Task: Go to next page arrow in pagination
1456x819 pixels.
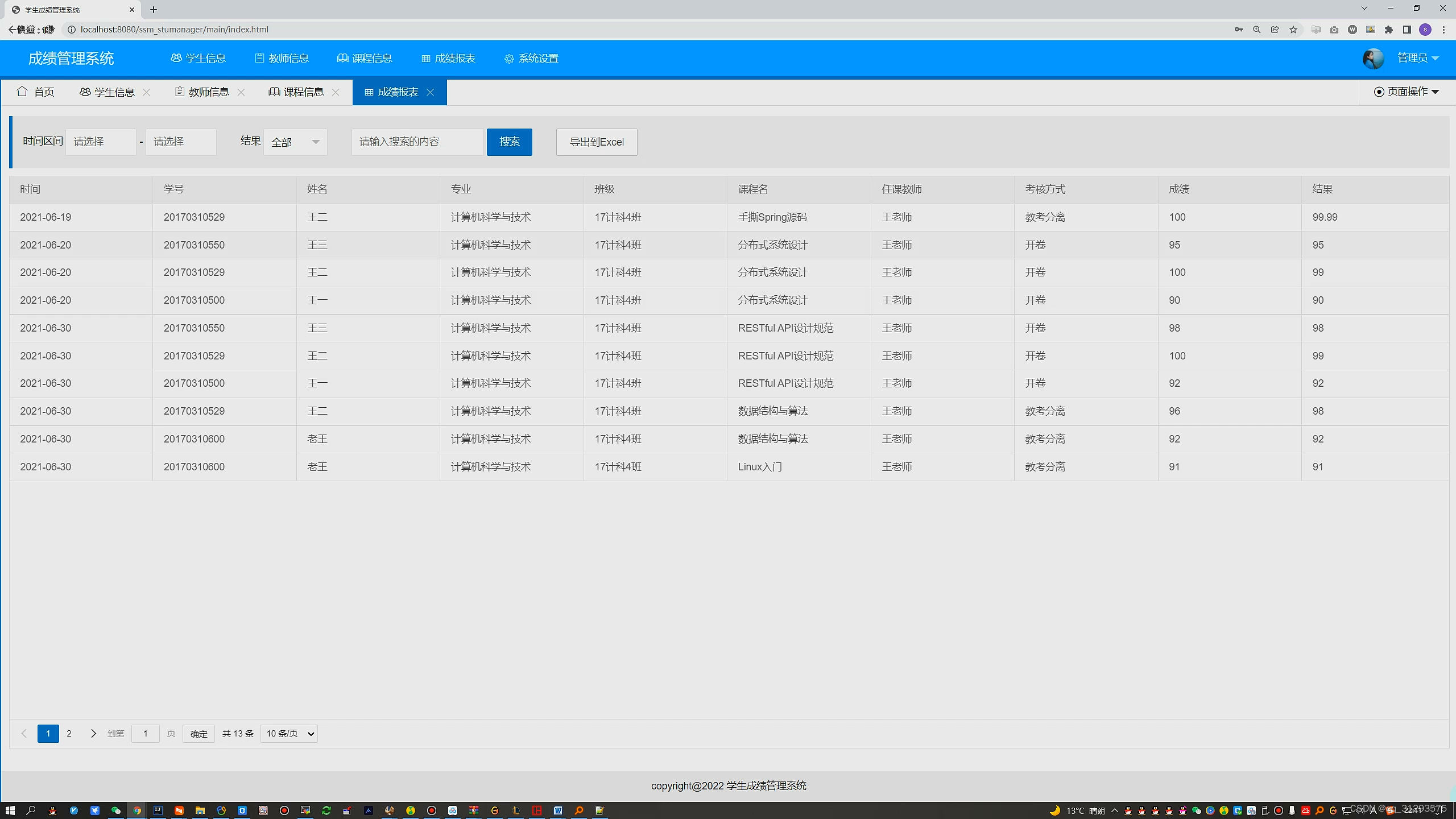Action: point(93,733)
